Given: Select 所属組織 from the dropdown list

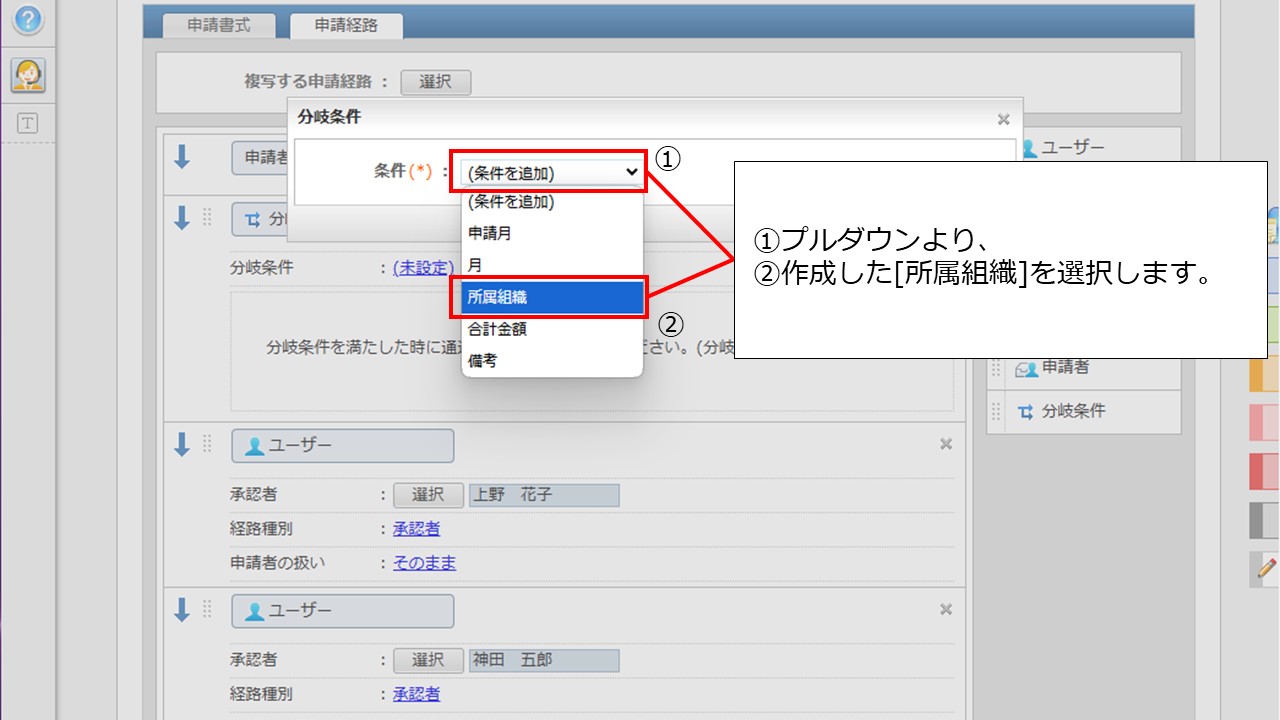Looking at the screenshot, I should 552,297.
